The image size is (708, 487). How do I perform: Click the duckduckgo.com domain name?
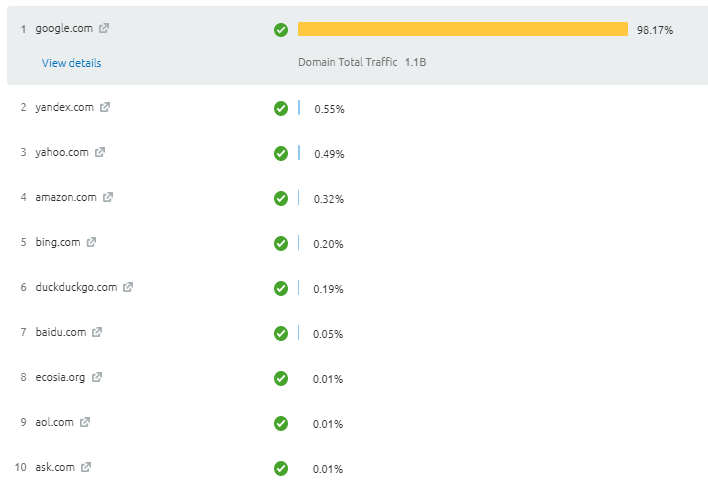76,287
